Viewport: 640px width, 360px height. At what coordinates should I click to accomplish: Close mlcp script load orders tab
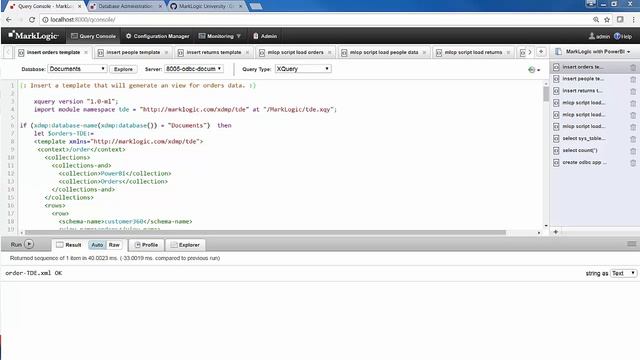pyautogui.click(x=330, y=53)
